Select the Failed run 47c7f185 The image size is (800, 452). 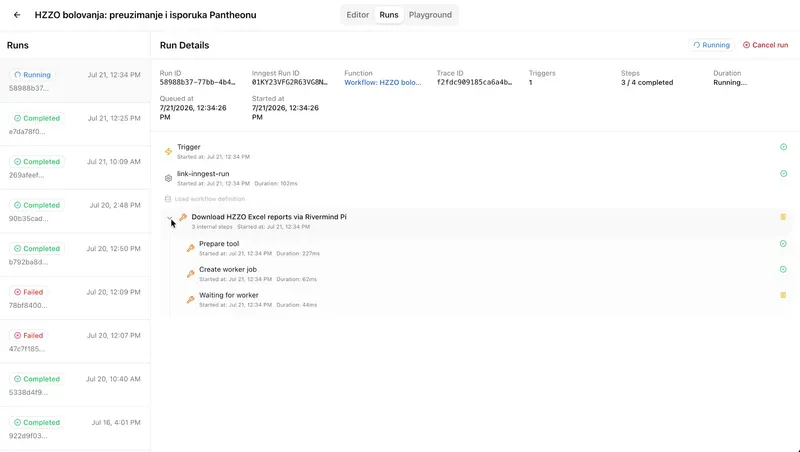(x=75, y=341)
